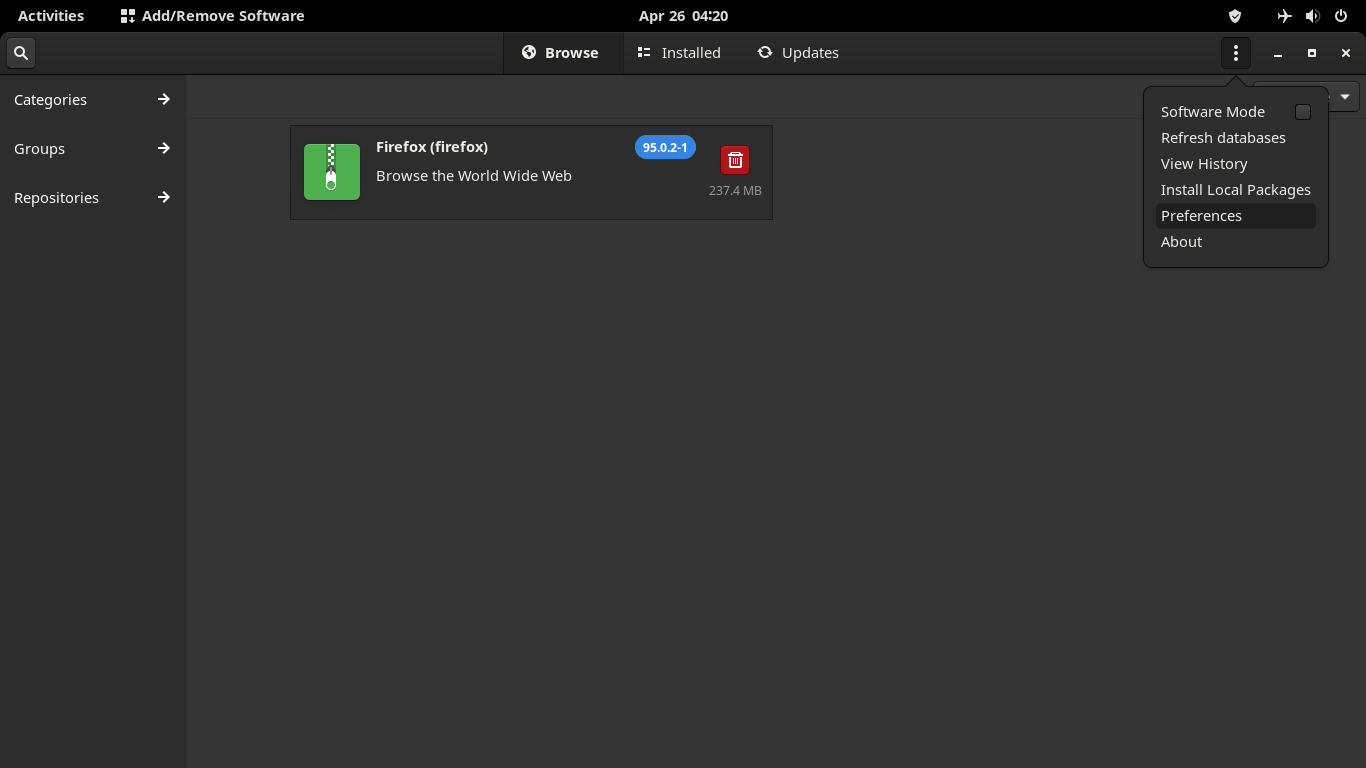Click the refresh icon next to Updates

click(x=765, y=52)
